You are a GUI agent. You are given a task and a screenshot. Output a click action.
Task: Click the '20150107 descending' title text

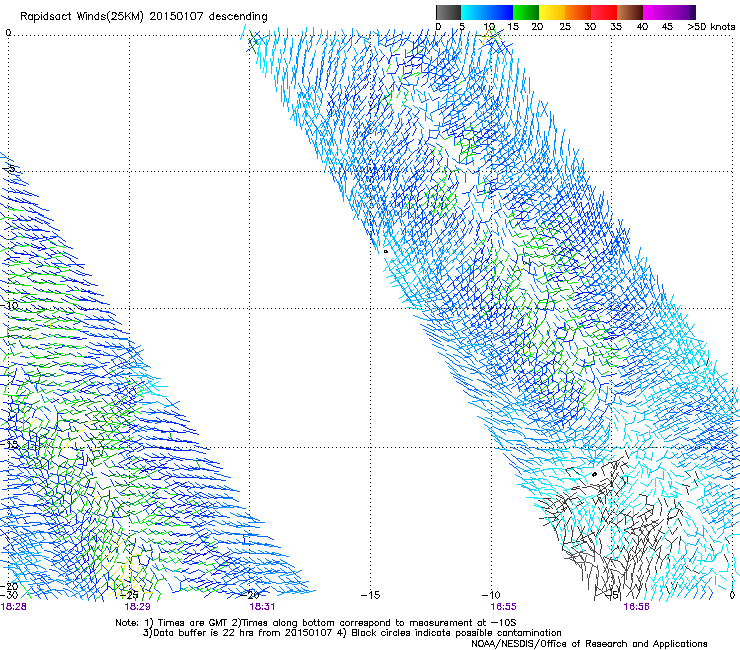[x=208, y=17]
